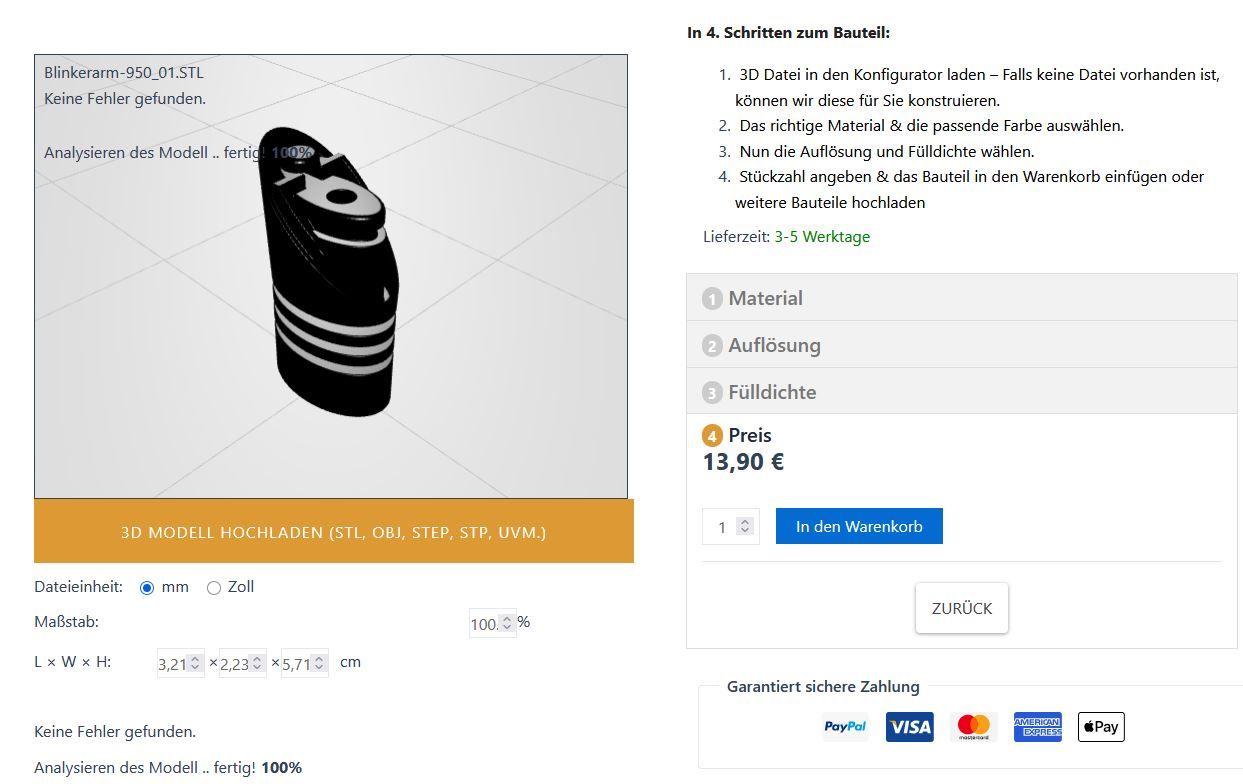Click the Maßstab percentage field
This screenshot has height=784, width=1243.
coord(485,624)
